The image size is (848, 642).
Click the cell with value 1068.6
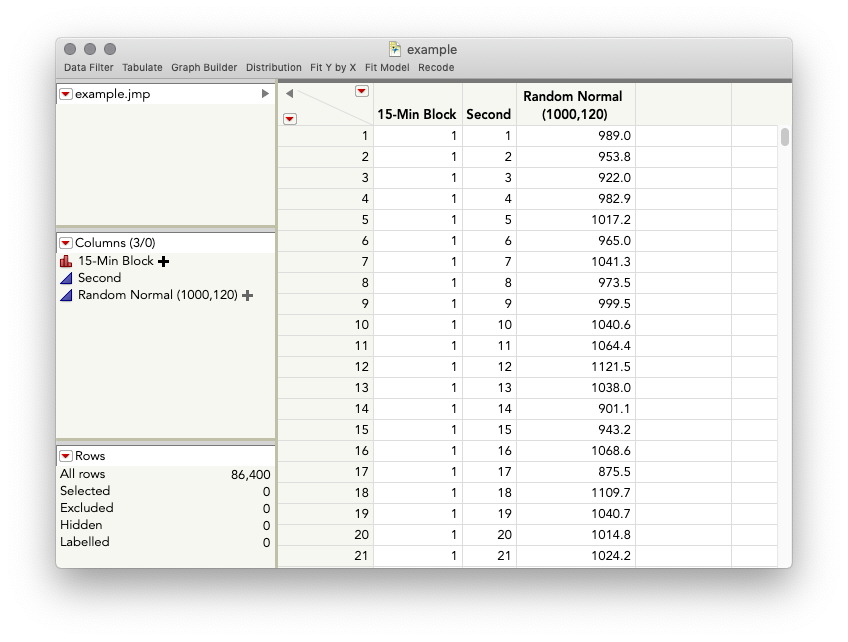[x=576, y=451]
